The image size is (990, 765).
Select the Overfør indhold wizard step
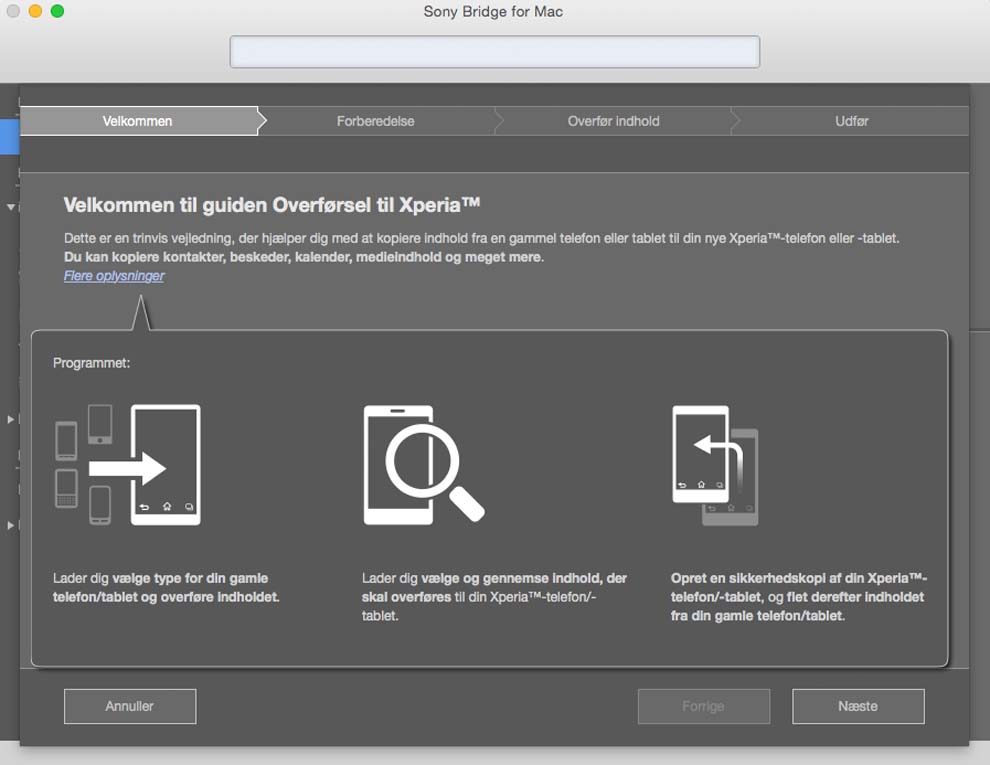point(613,121)
